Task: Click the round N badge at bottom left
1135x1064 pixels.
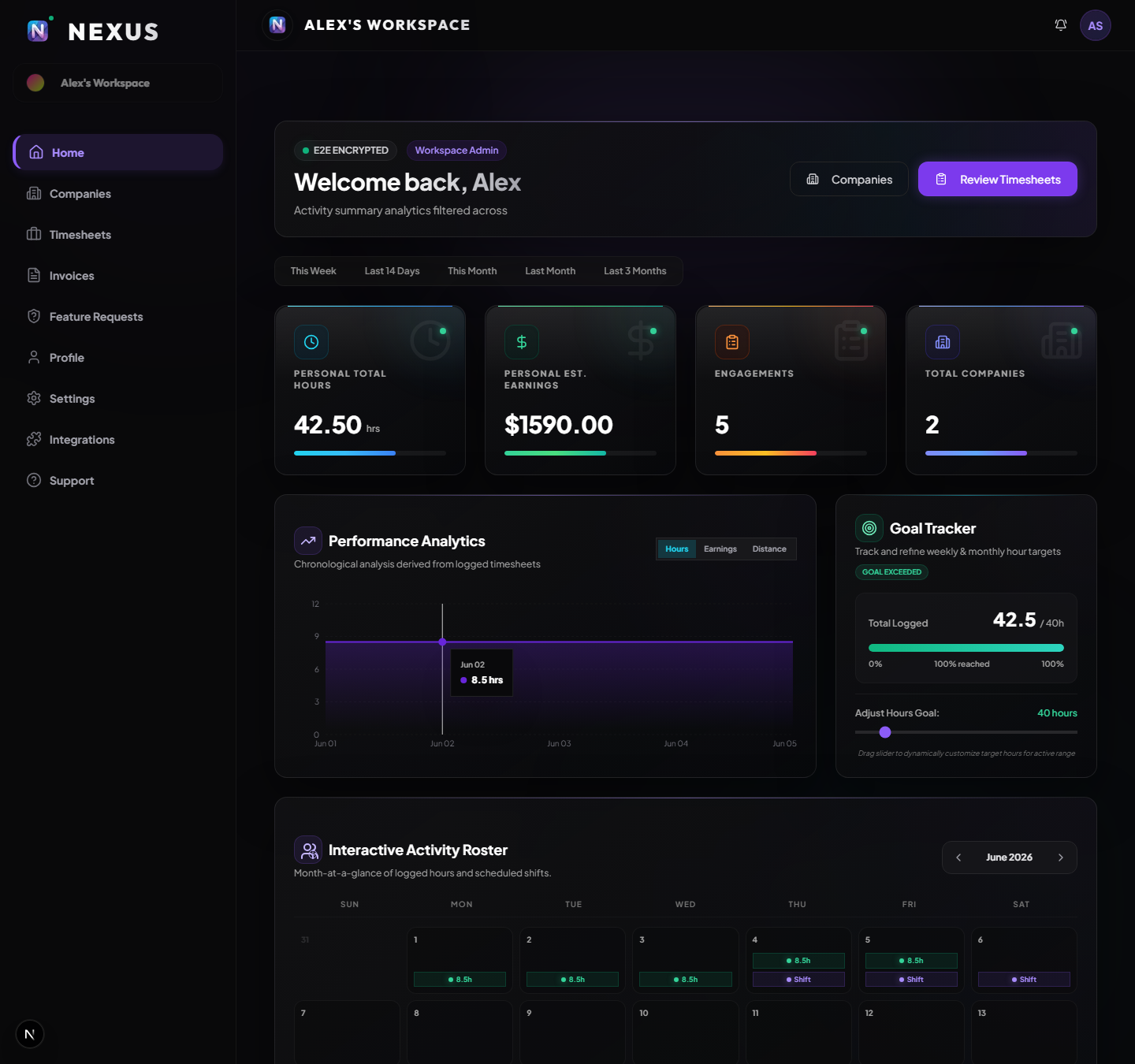Action: click(30, 1034)
